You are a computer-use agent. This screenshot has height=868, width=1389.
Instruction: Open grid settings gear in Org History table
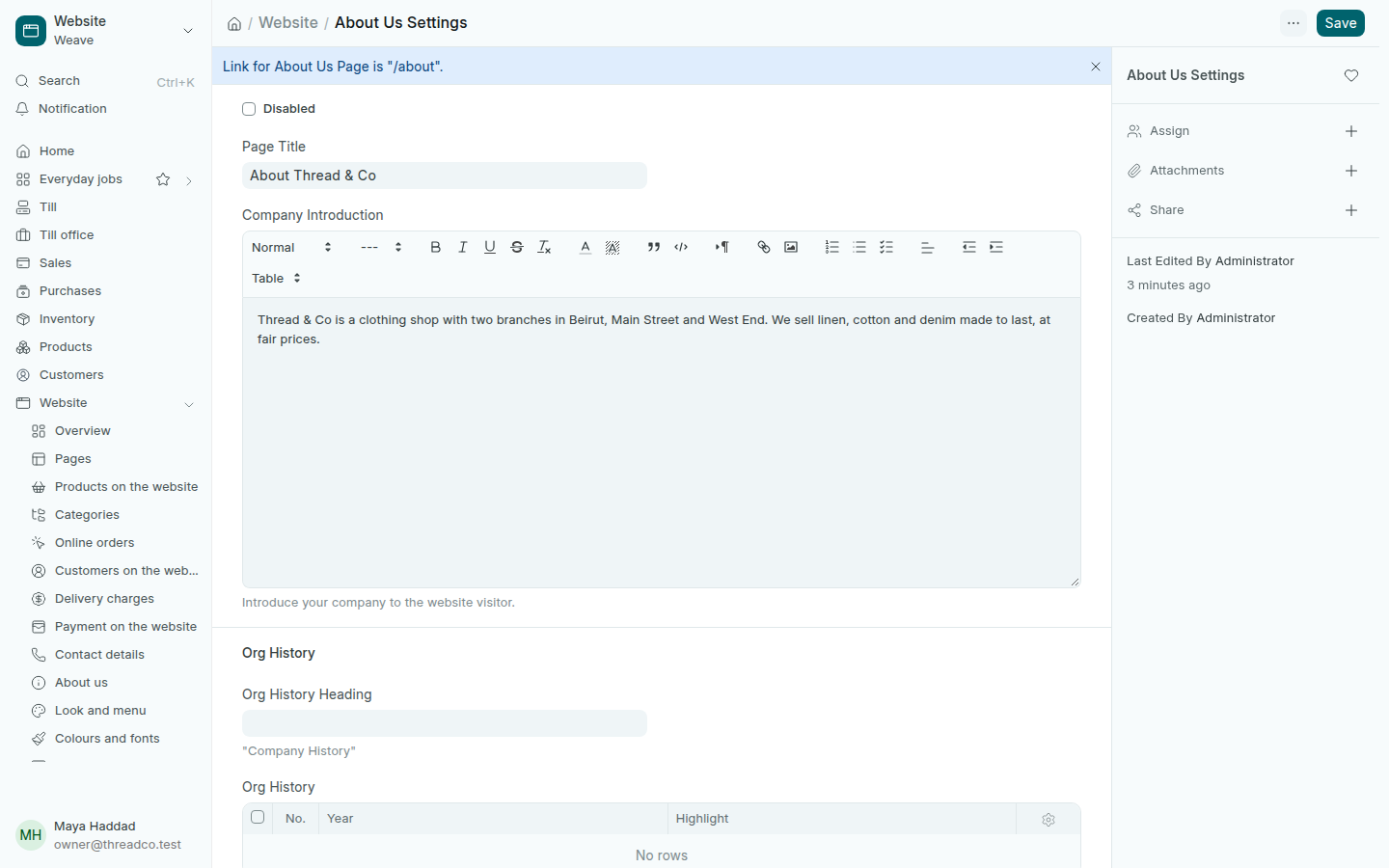tap(1049, 820)
